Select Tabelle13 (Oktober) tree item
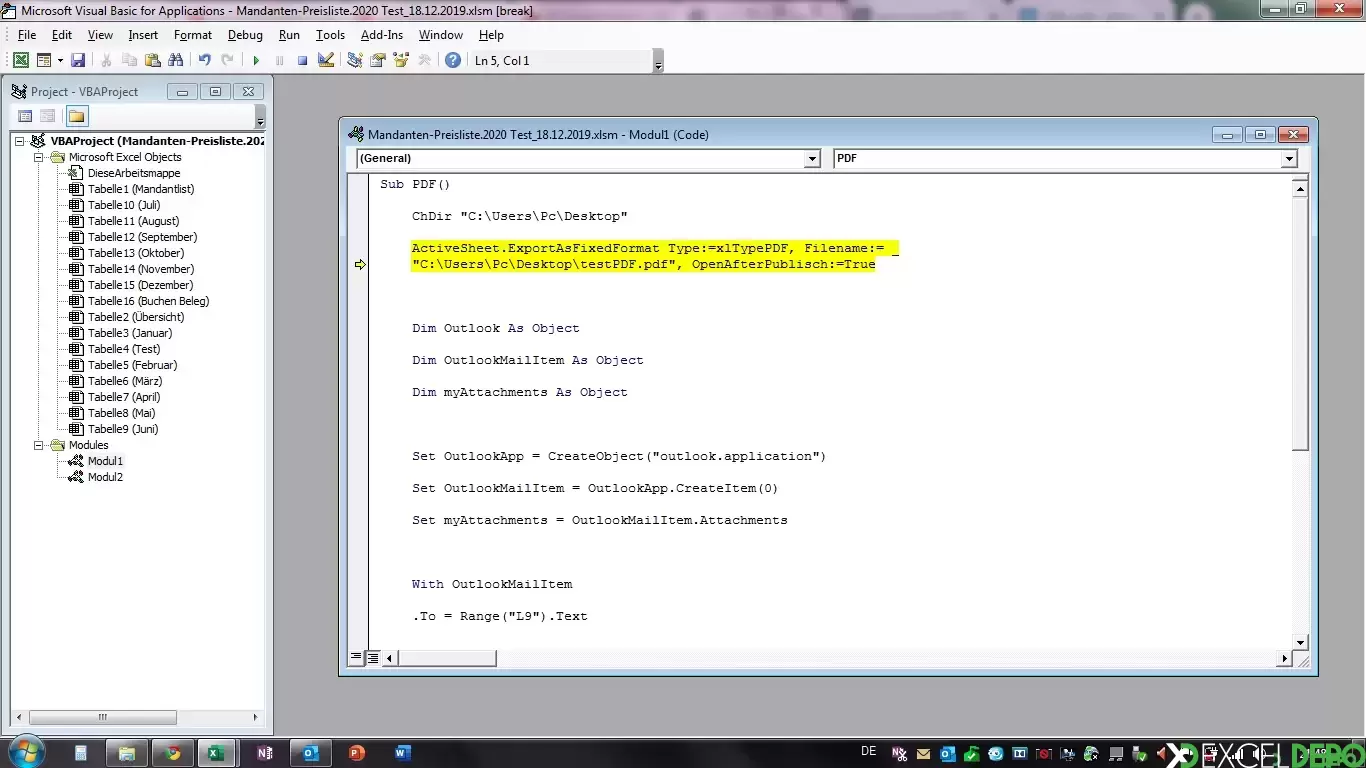The width and height of the screenshot is (1366, 768). (x=135, y=253)
